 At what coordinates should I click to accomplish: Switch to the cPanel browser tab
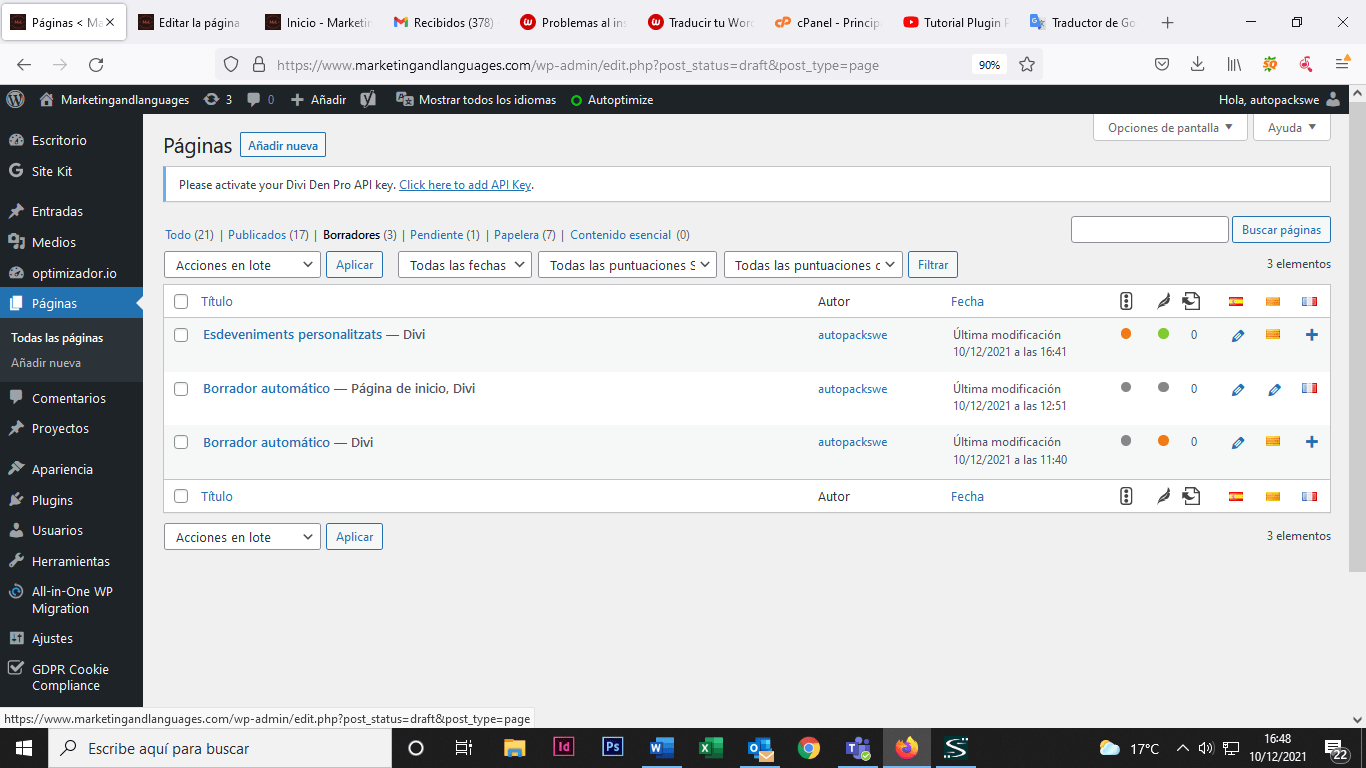click(x=826, y=22)
